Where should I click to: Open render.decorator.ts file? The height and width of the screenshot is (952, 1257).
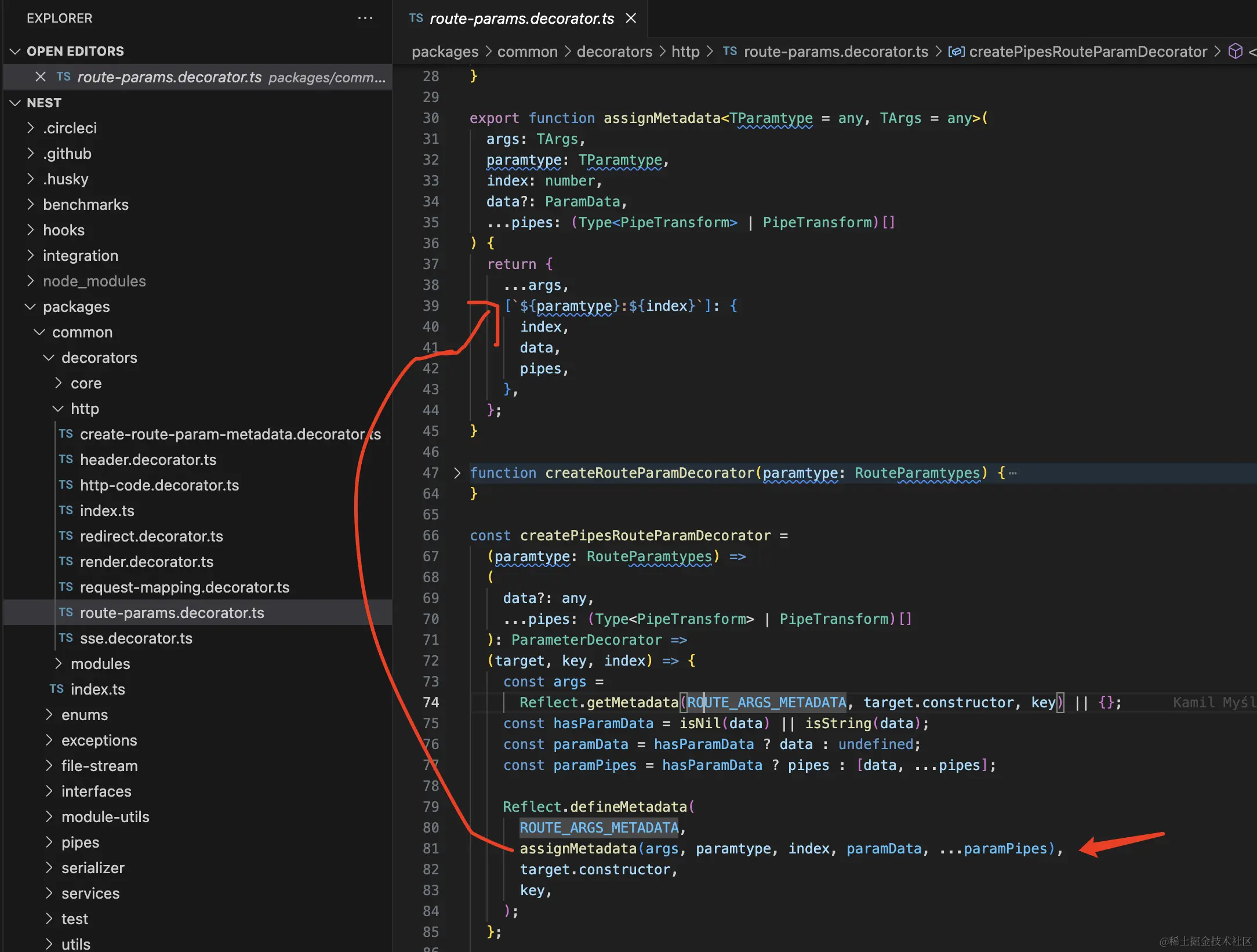[x=197, y=562]
